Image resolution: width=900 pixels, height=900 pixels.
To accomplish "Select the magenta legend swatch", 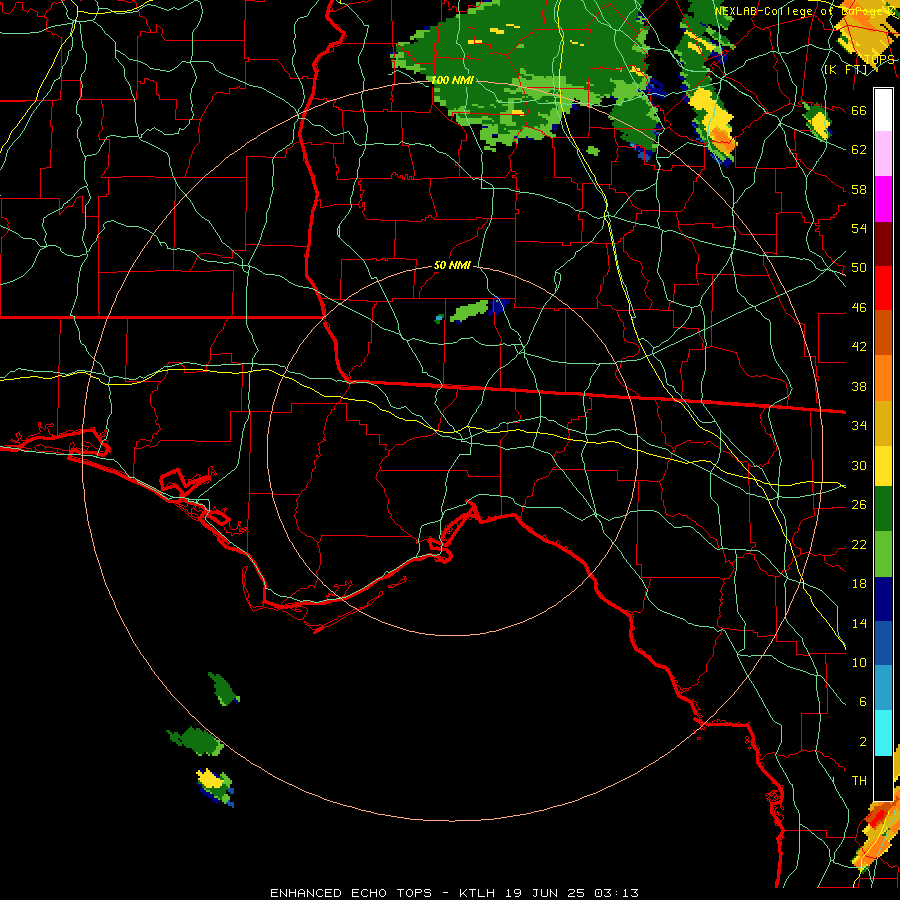I will coord(883,199).
